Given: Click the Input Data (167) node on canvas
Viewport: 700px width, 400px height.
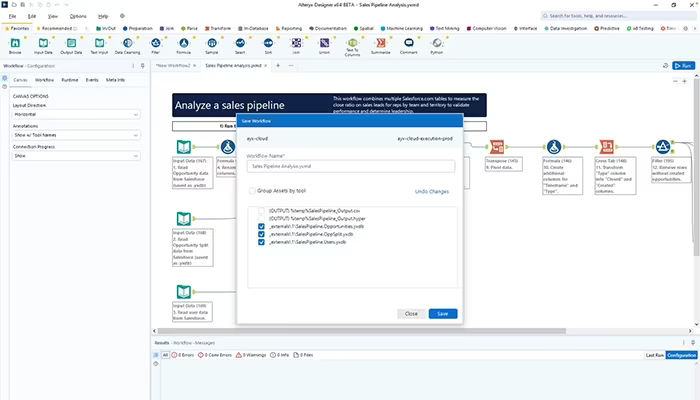Looking at the screenshot, I should pyautogui.click(x=183, y=146).
